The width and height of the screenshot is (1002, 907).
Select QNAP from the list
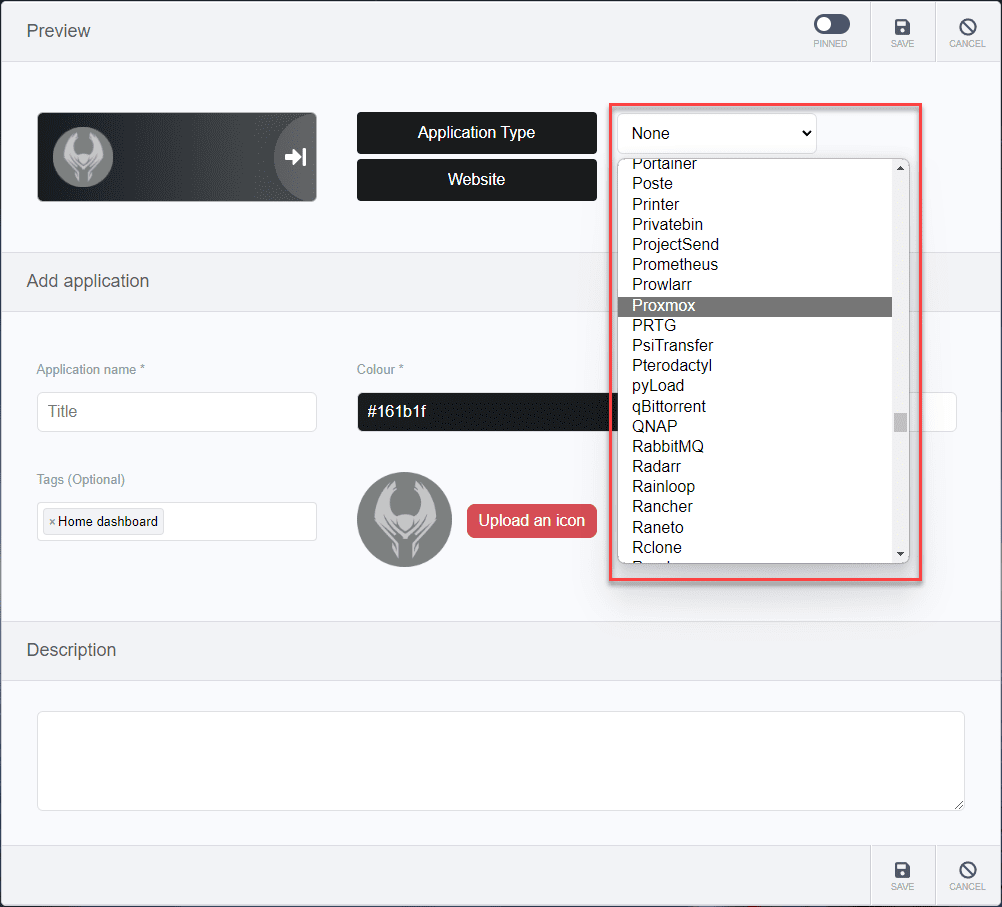[755, 426]
